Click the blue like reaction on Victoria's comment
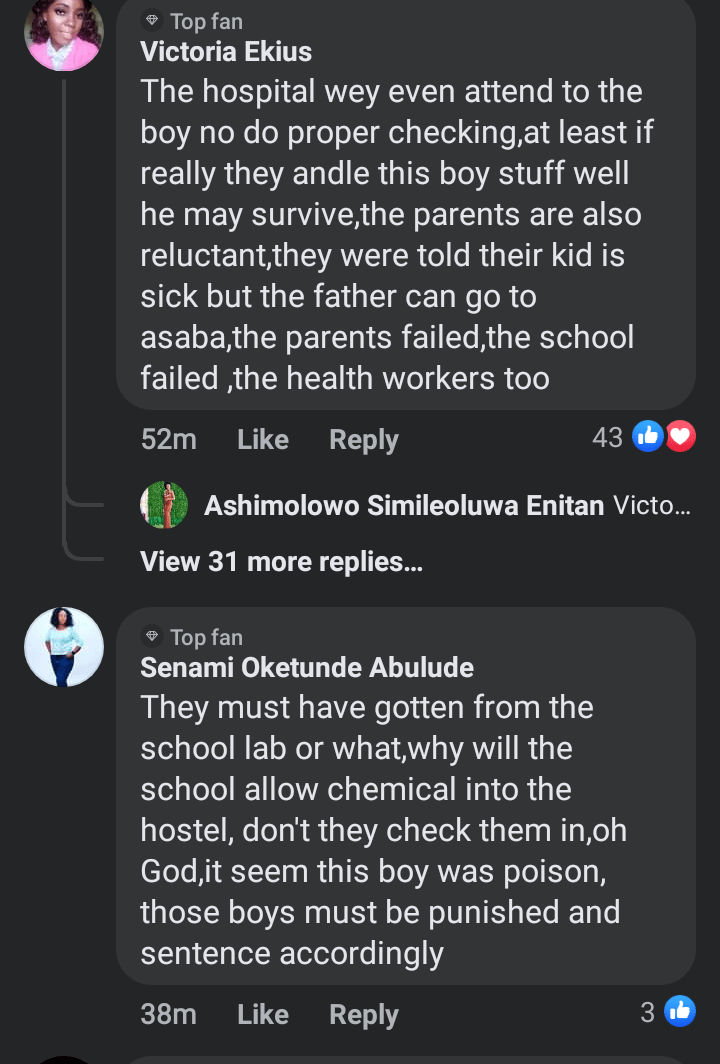 (x=648, y=437)
